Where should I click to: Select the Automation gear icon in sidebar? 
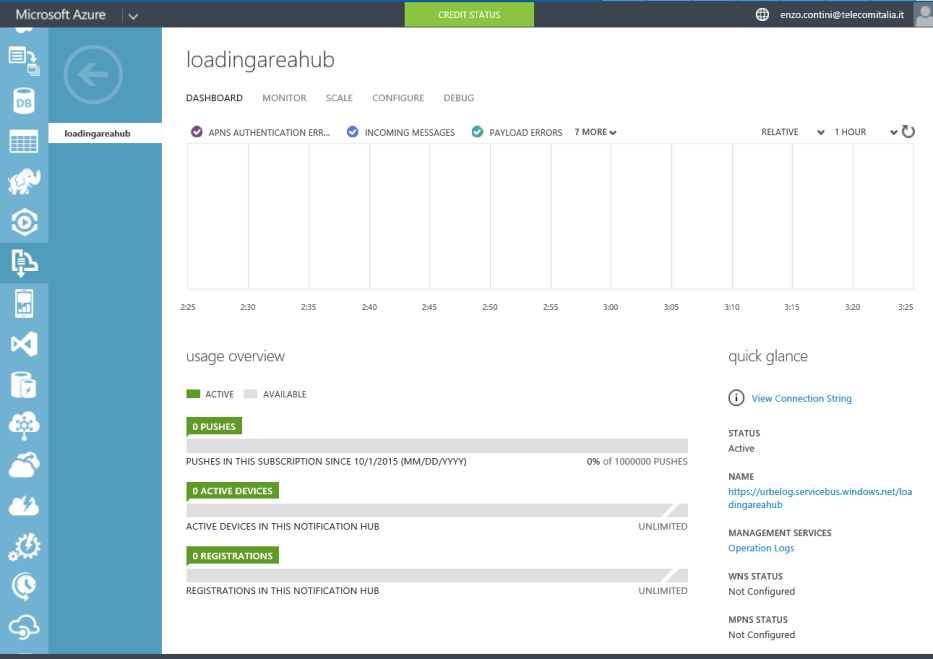click(24, 545)
